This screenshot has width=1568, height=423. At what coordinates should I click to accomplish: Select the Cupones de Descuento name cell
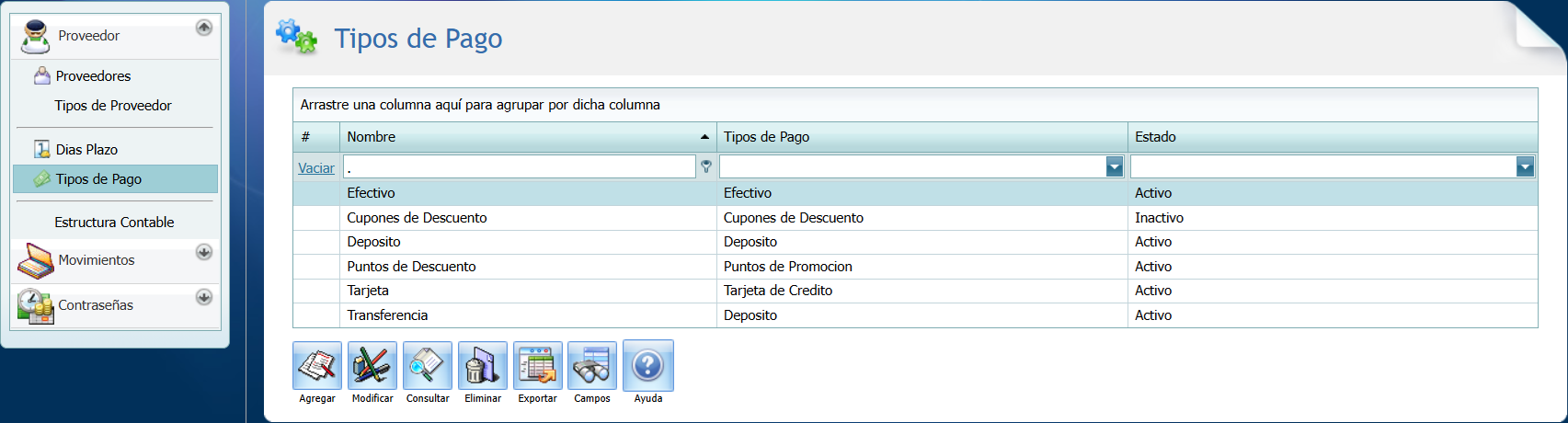(528, 218)
